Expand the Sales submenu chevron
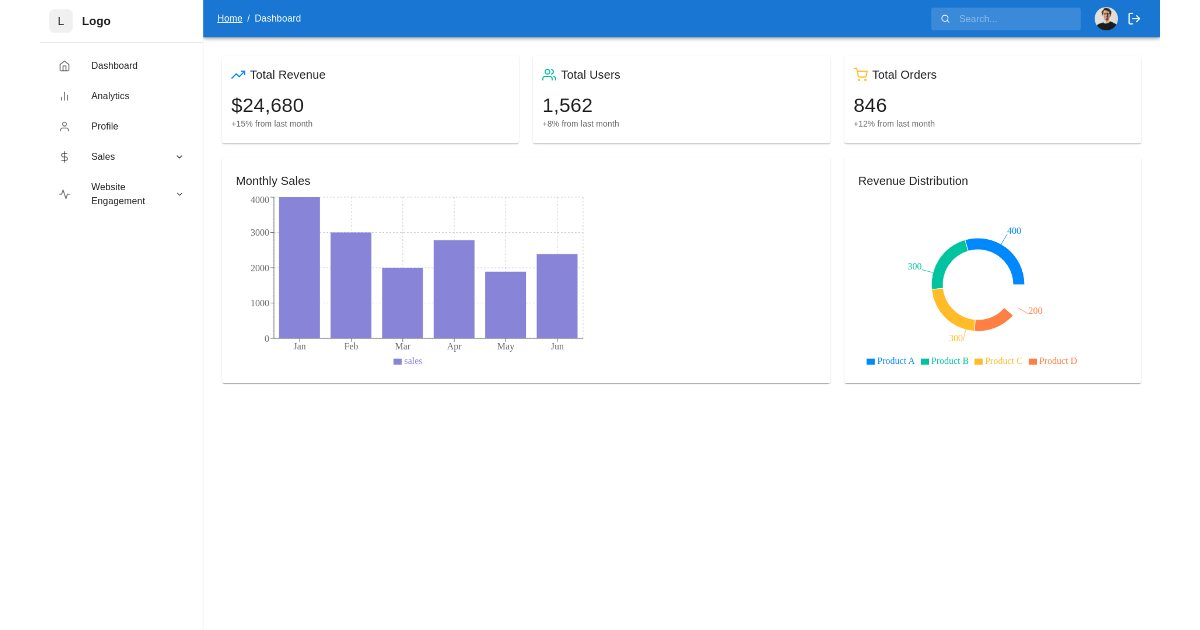This screenshot has width=1200, height=630. [179, 157]
